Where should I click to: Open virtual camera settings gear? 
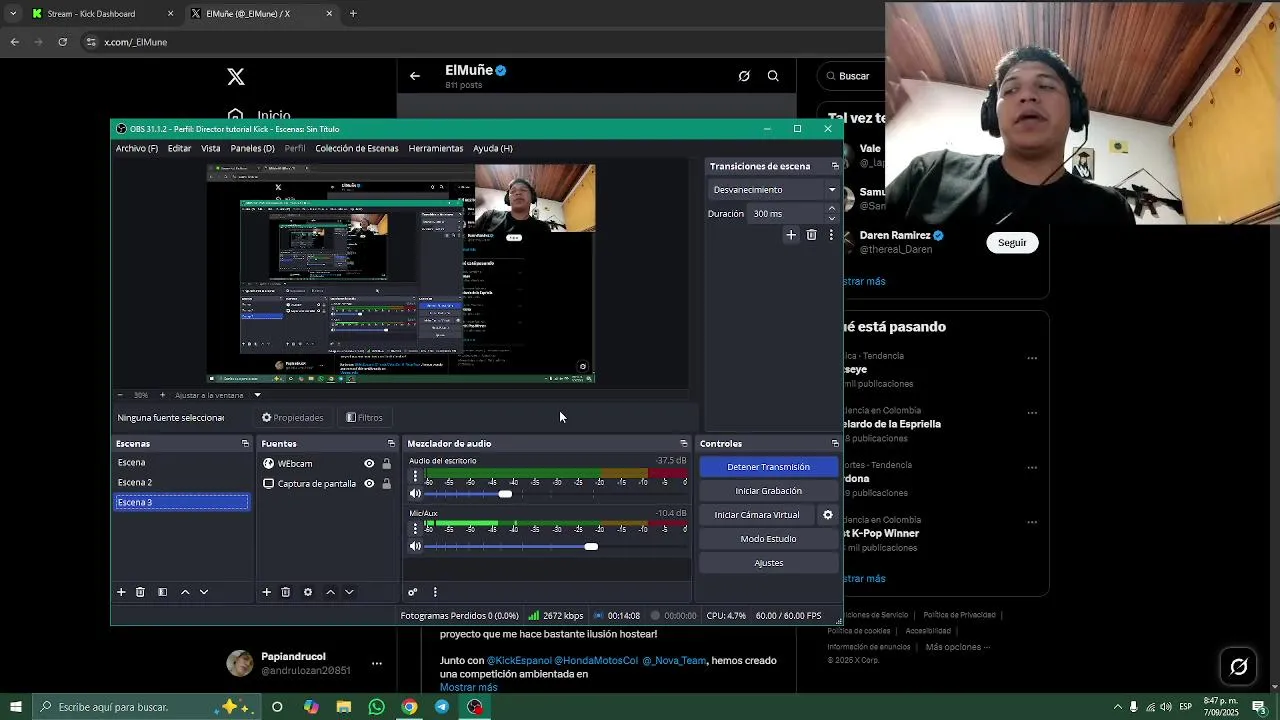coord(827,515)
